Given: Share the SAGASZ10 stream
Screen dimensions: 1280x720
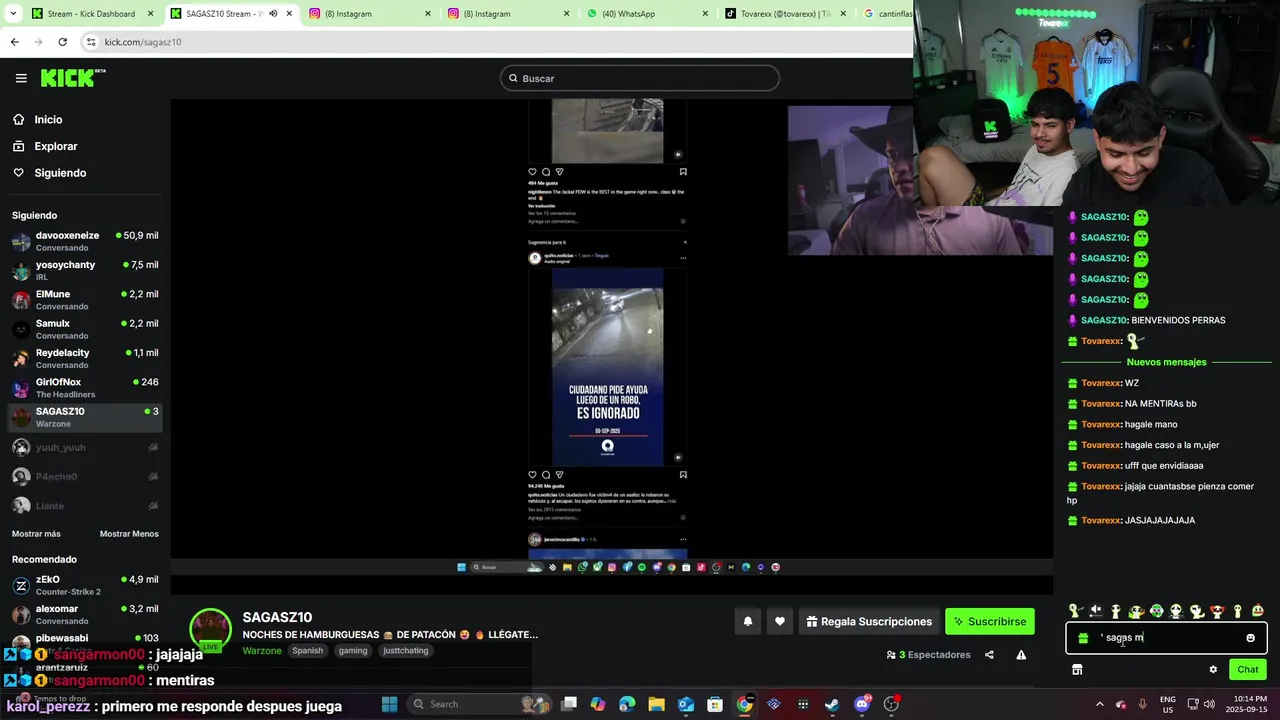Looking at the screenshot, I should click(x=989, y=655).
